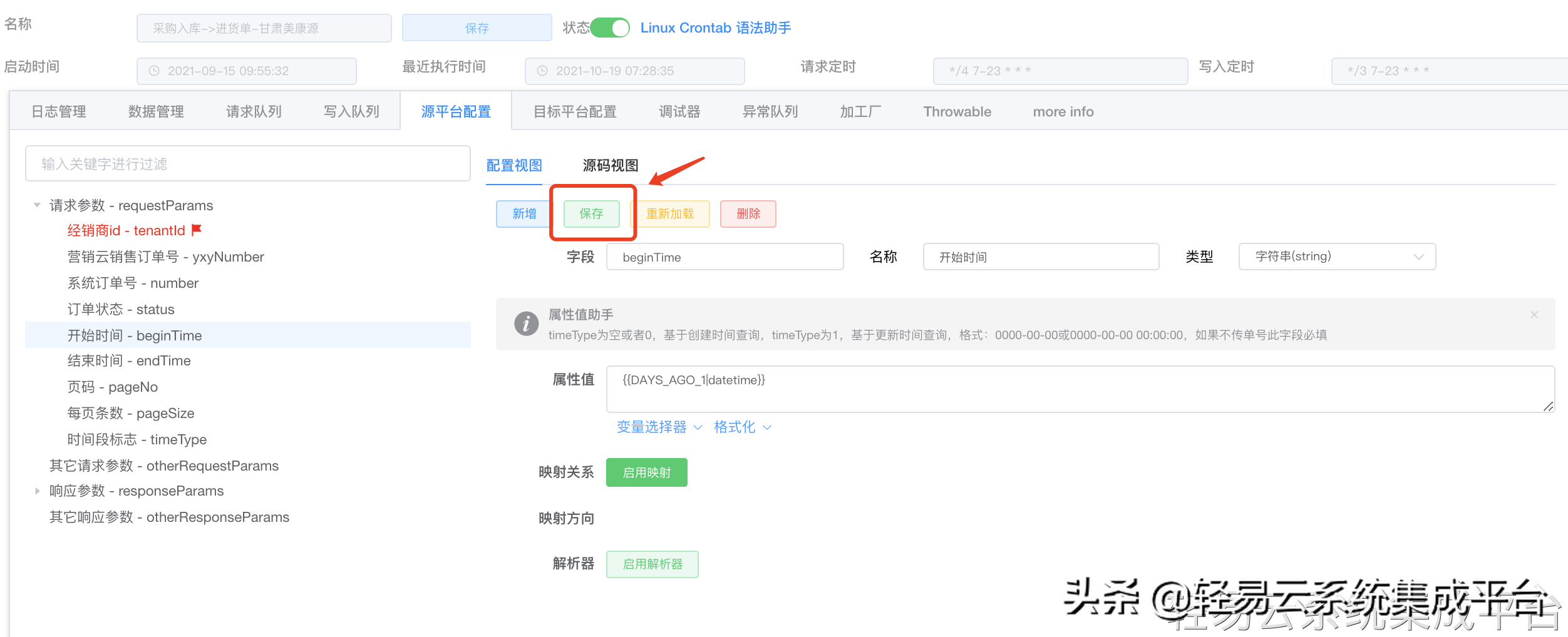Click the 启用映射 button

pyautogui.click(x=646, y=472)
